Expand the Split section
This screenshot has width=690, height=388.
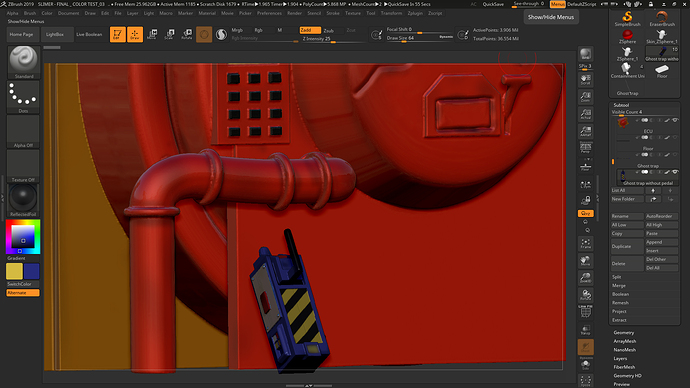[617, 277]
